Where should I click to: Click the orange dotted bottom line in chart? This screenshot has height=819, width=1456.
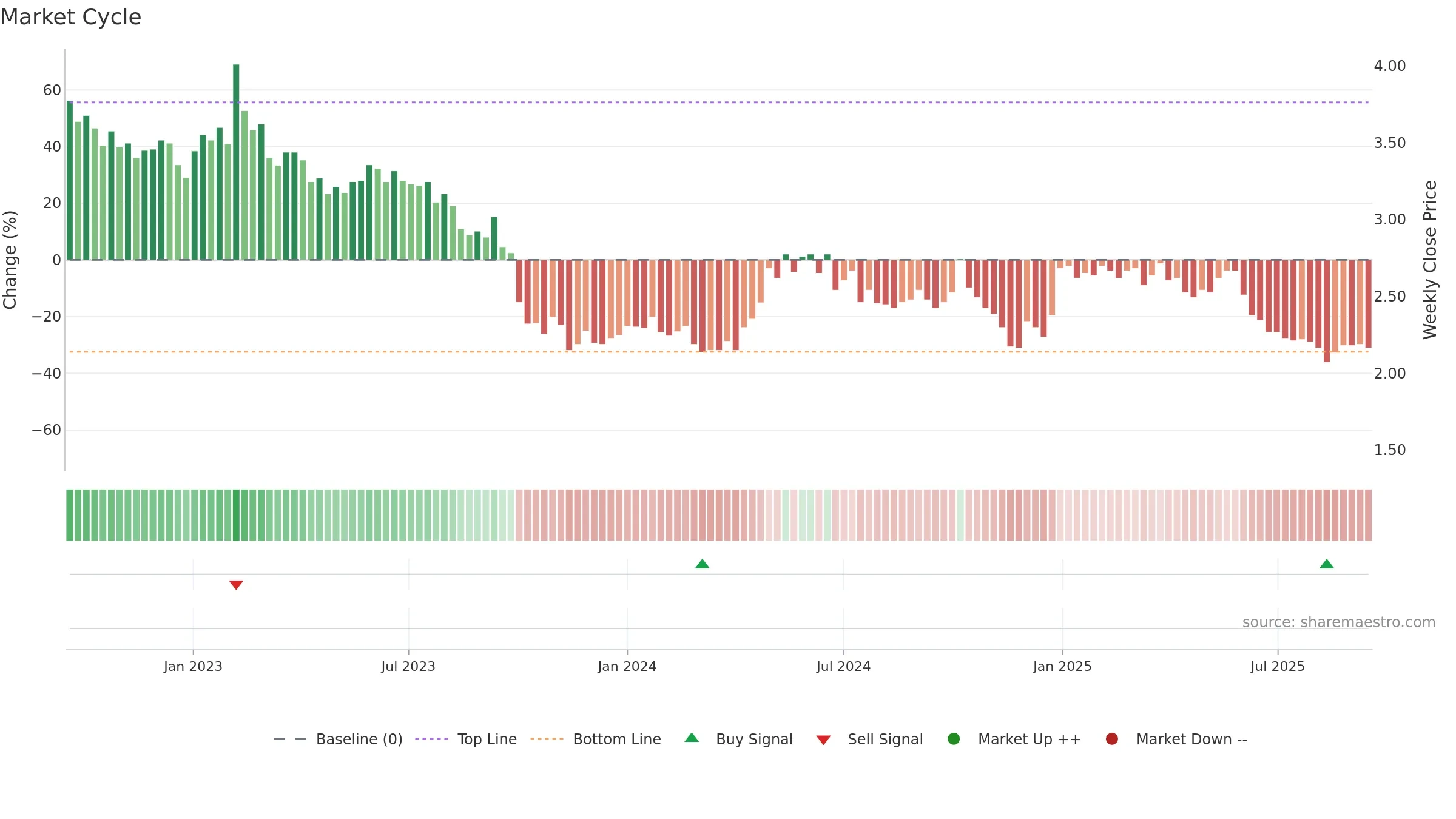point(719,352)
